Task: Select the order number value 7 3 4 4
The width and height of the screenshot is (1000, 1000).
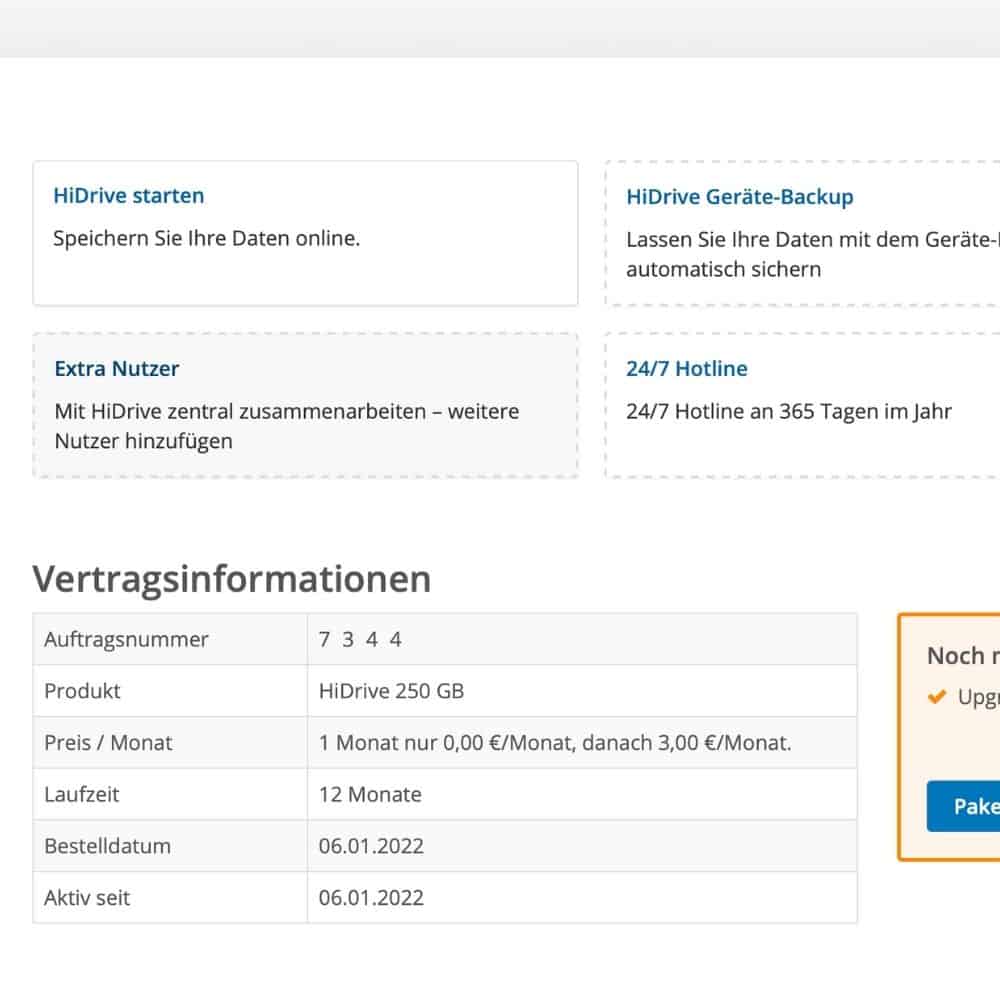Action: 360,639
